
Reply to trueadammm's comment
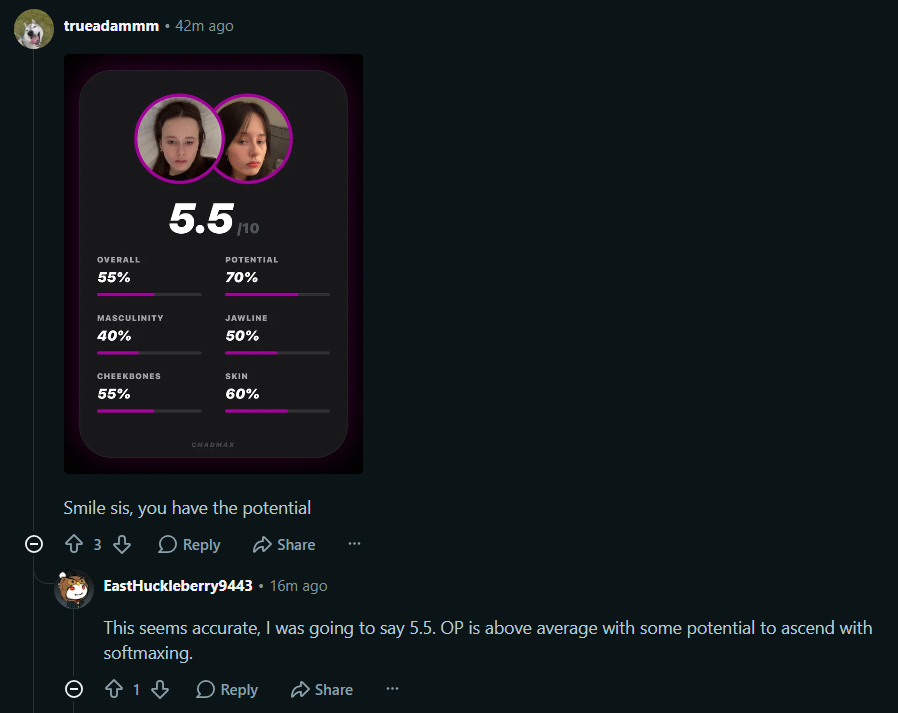point(189,544)
